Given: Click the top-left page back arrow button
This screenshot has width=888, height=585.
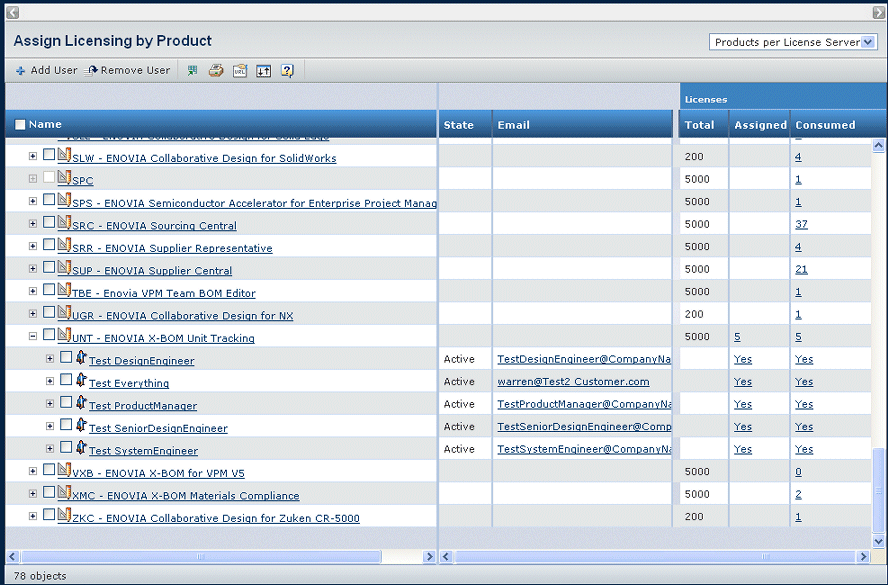Looking at the screenshot, I should (12, 12).
